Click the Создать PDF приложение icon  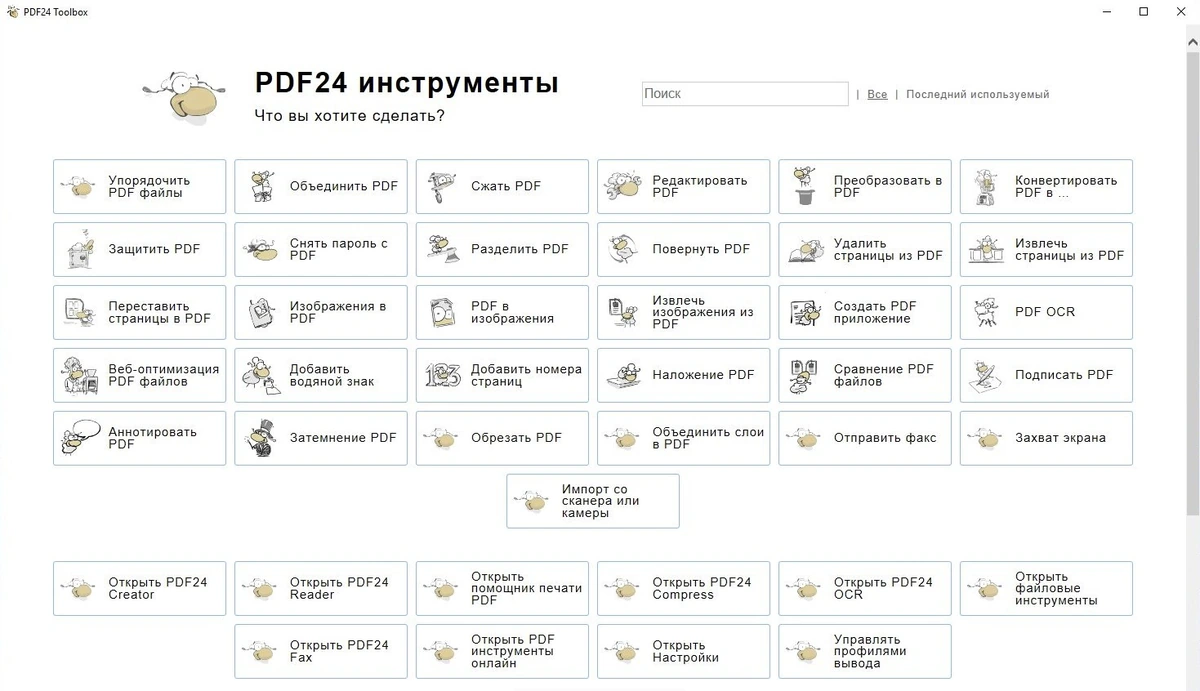(805, 313)
